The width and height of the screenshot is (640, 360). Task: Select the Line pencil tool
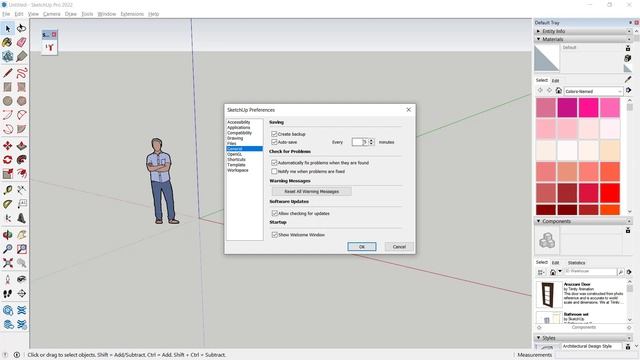point(7,73)
